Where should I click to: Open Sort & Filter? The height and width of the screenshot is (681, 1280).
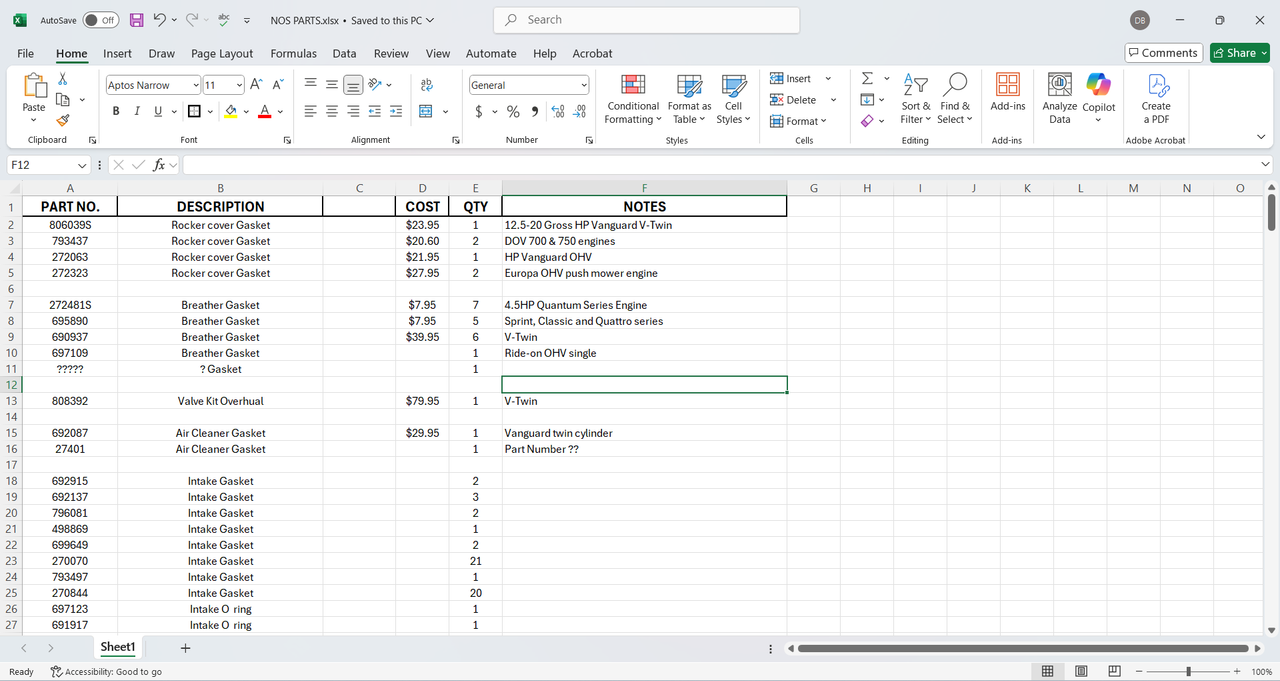(916, 99)
